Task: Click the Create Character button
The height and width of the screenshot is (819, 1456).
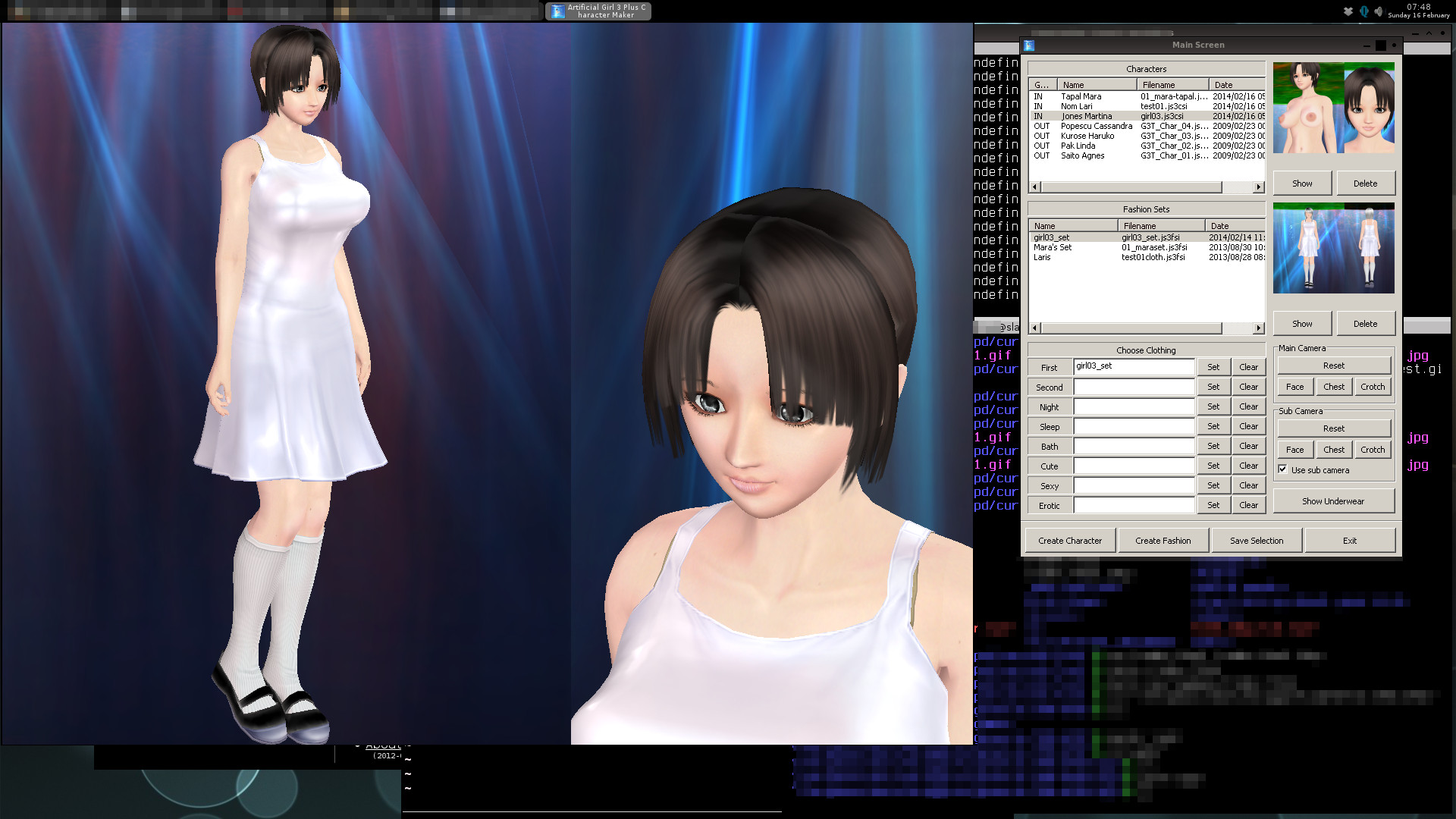Action: tap(1070, 541)
